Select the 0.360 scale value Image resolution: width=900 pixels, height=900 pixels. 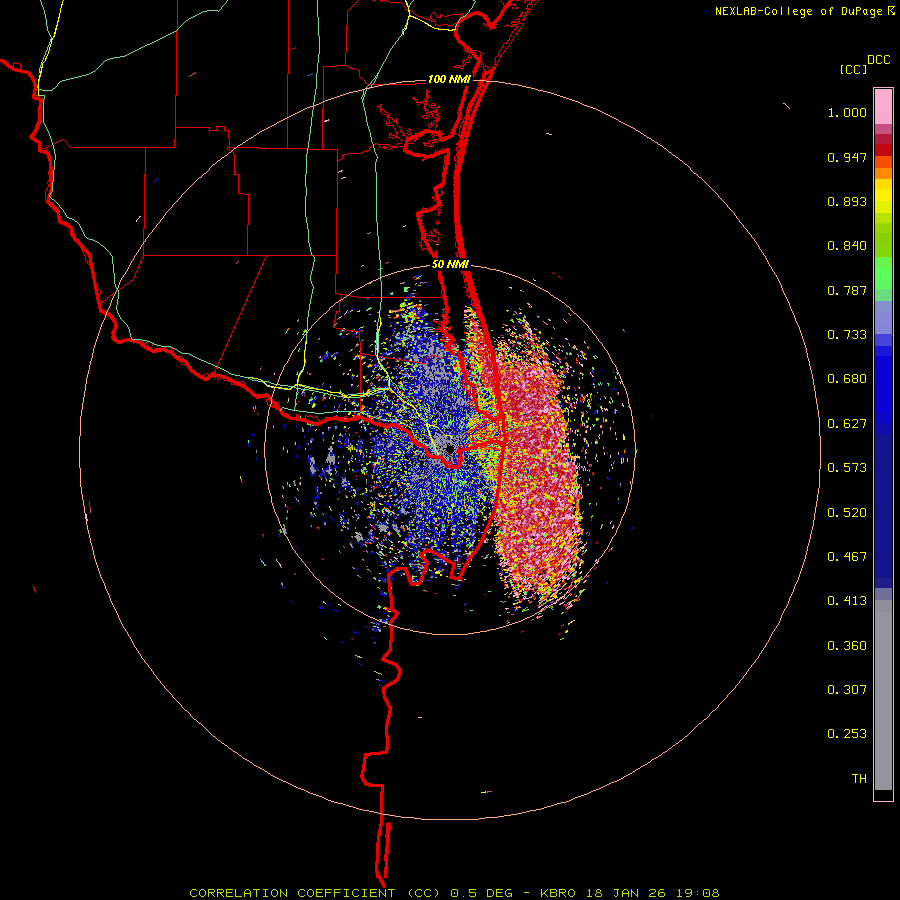(x=847, y=646)
